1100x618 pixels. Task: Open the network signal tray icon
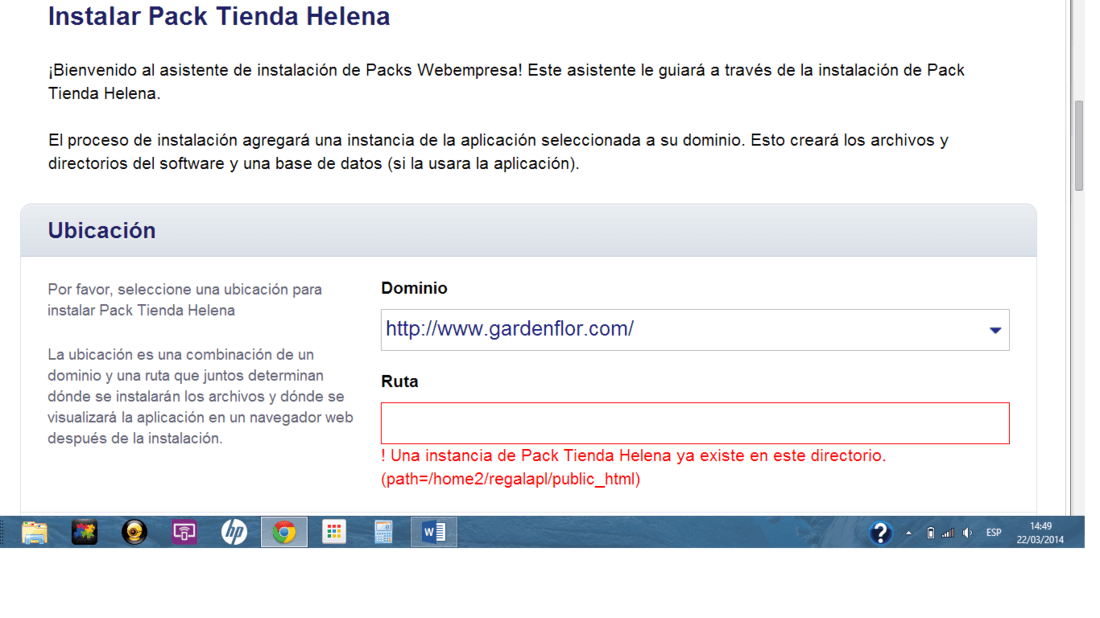pyautogui.click(x=948, y=533)
